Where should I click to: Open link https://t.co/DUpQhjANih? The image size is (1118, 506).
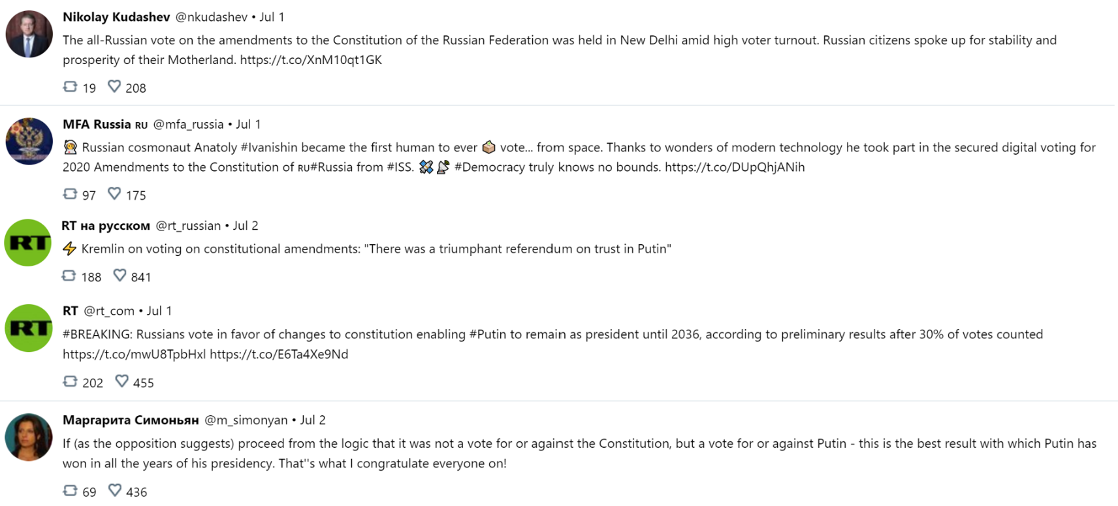point(736,168)
